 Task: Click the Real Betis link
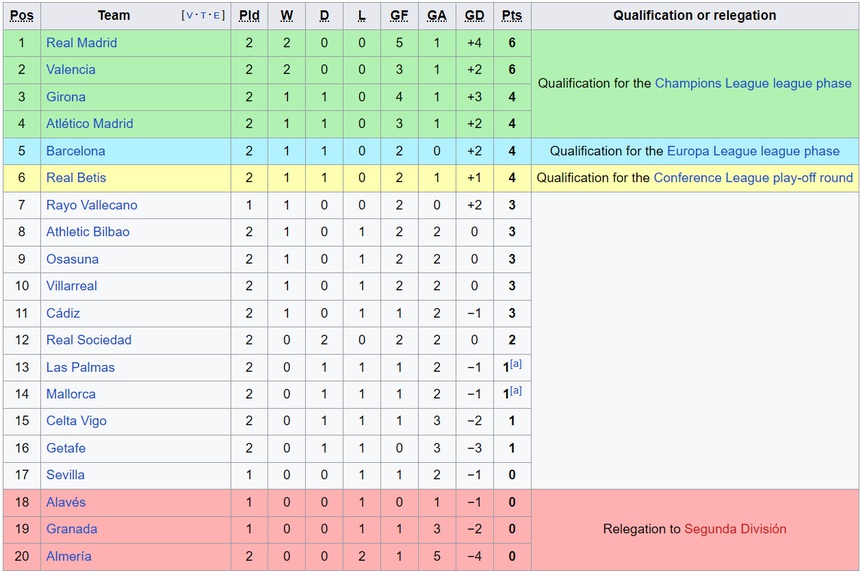[x=76, y=178]
